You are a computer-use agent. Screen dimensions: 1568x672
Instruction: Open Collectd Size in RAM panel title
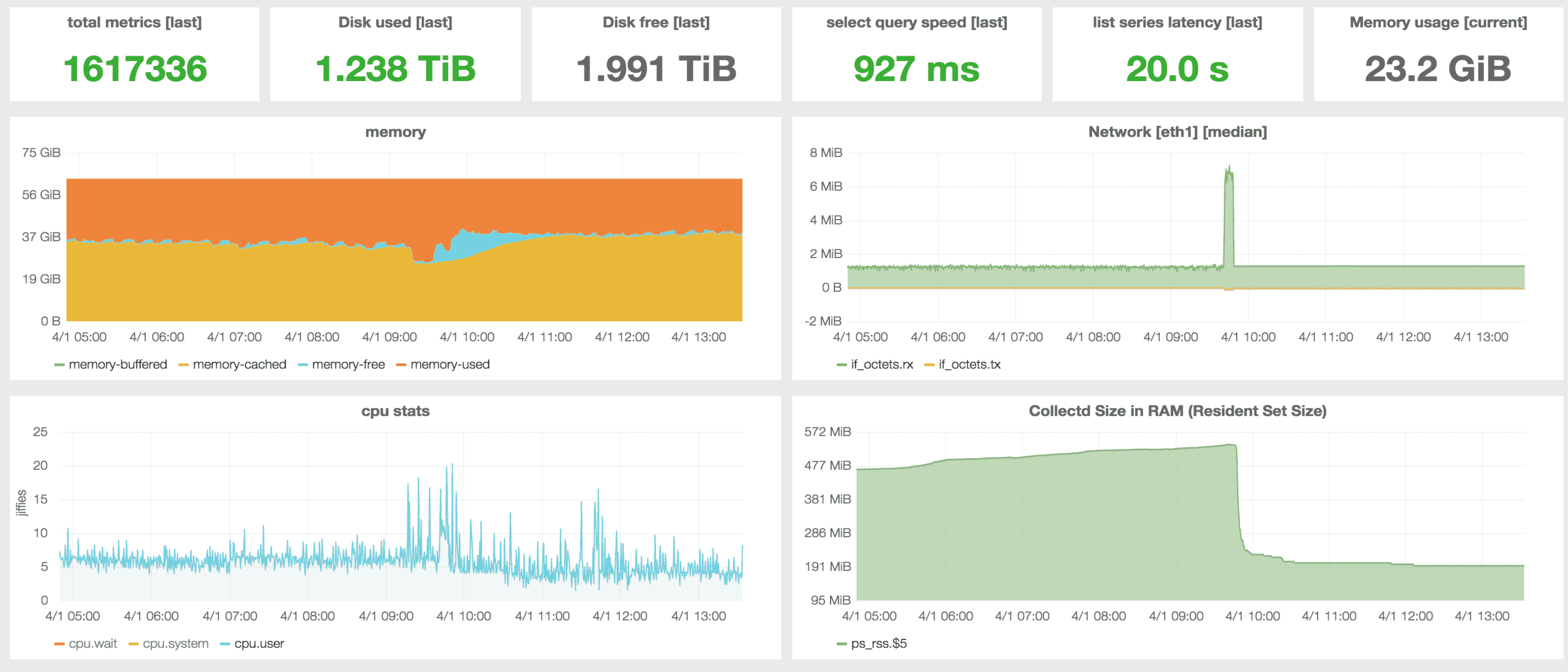(1177, 411)
